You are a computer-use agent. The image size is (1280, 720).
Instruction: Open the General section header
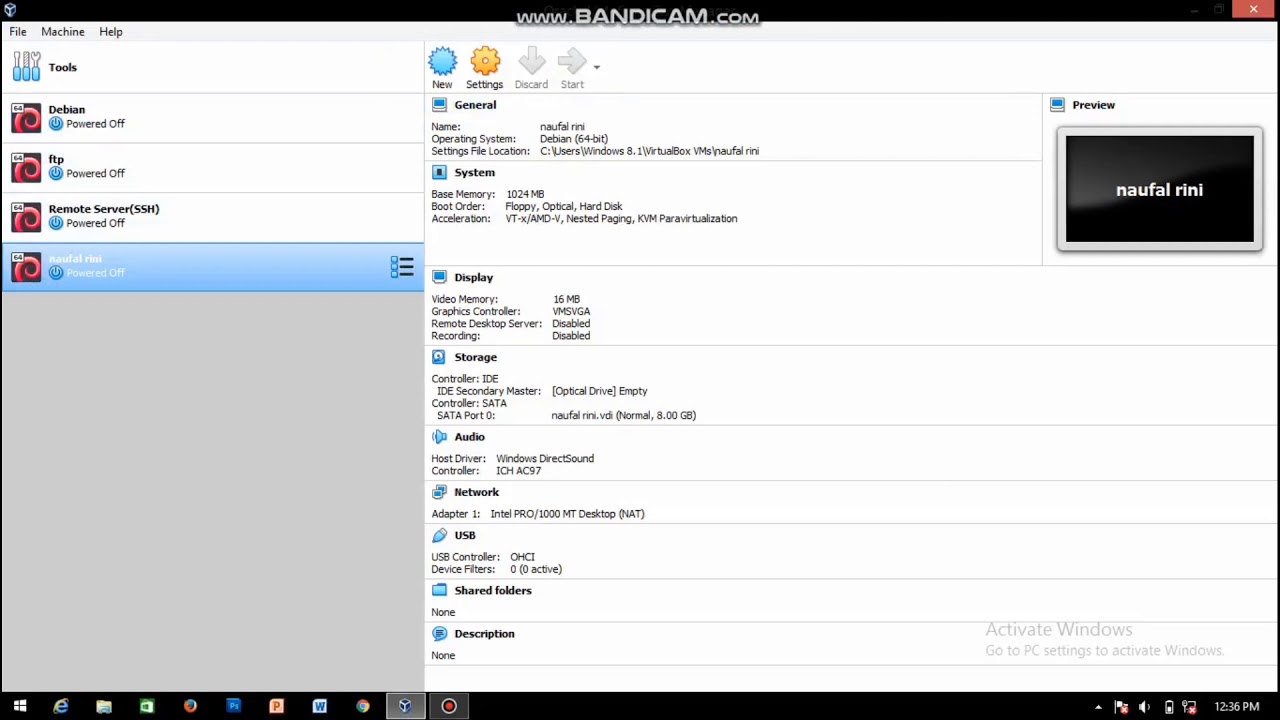click(x=475, y=105)
